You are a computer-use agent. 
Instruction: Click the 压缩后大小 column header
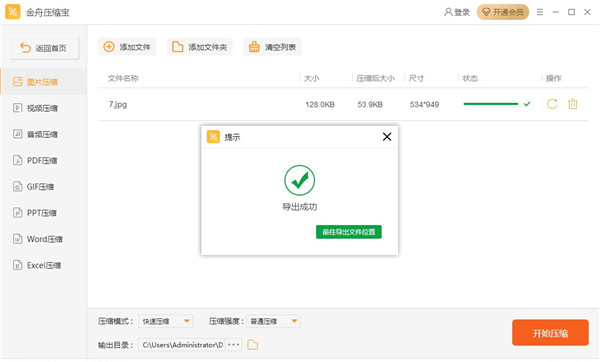click(x=375, y=78)
